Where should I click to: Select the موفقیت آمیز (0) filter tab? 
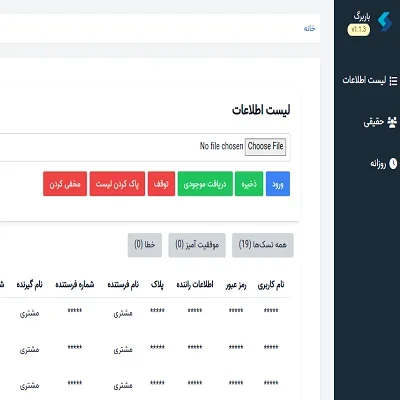click(x=197, y=245)
